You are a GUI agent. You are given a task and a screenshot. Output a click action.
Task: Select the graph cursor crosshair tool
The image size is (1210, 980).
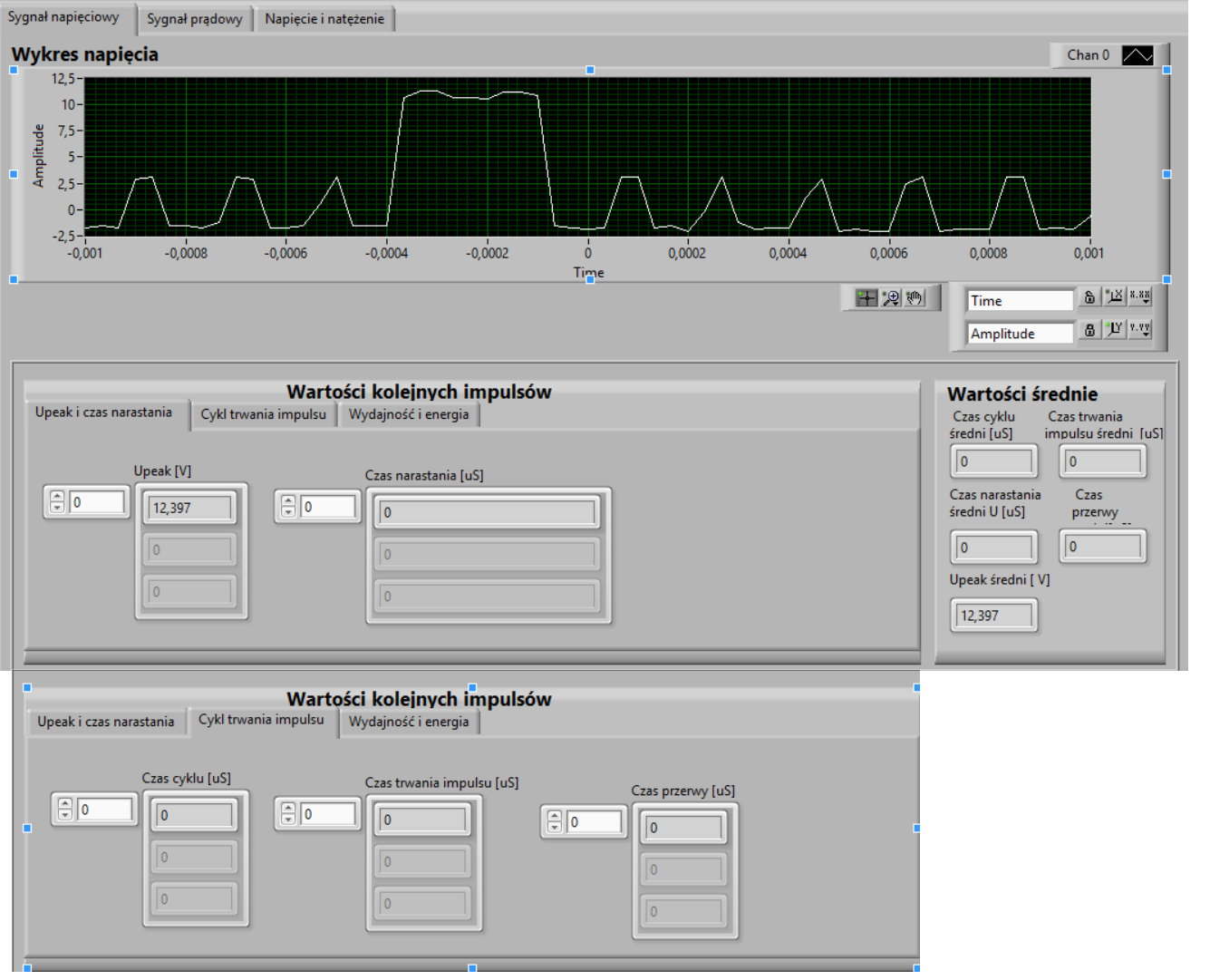pyautogui.click(x=866, y=298)
